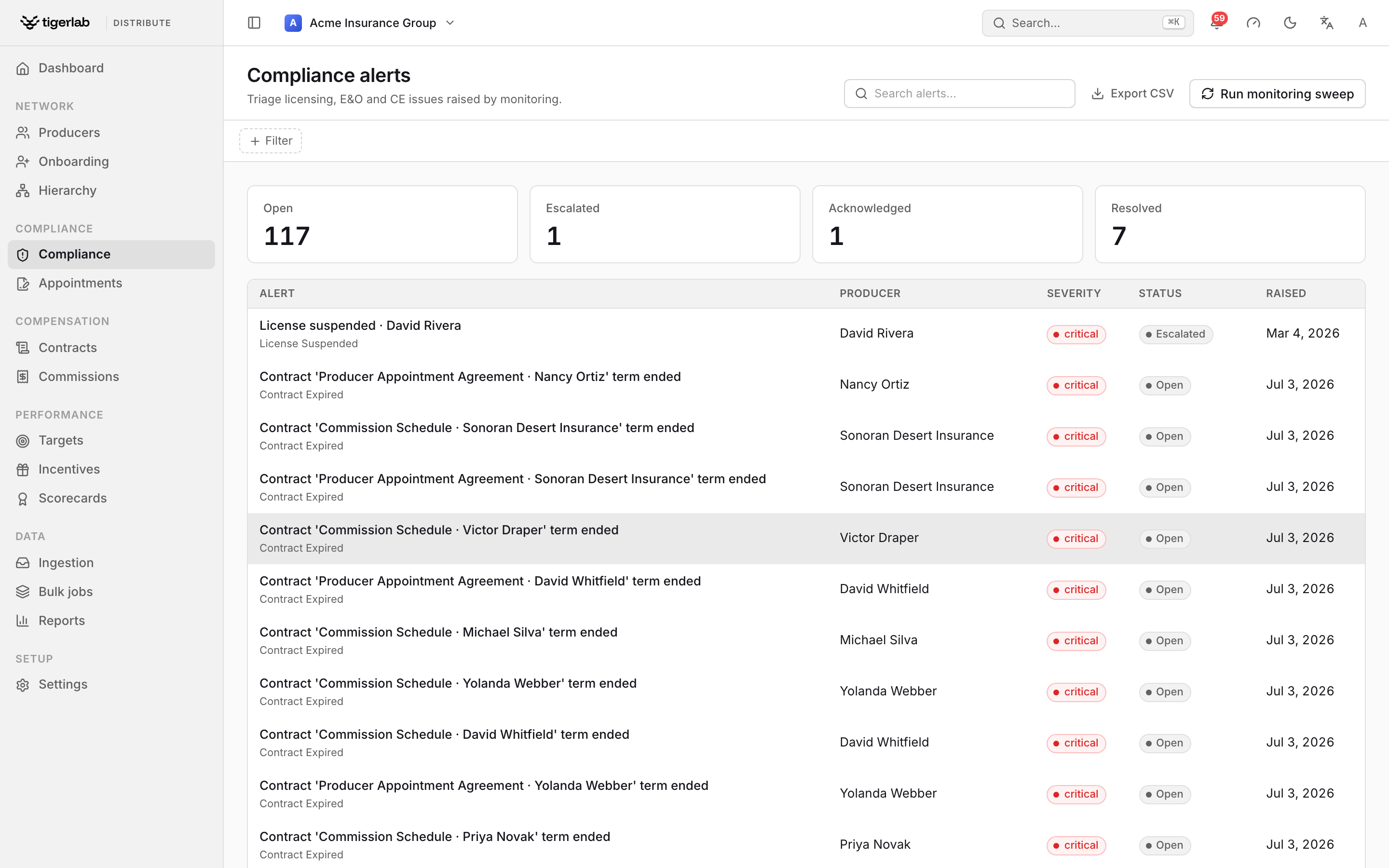Click the Escalated status badge for David Rivera
Screen dimensions: 1389x868
tap(1175, 334)
